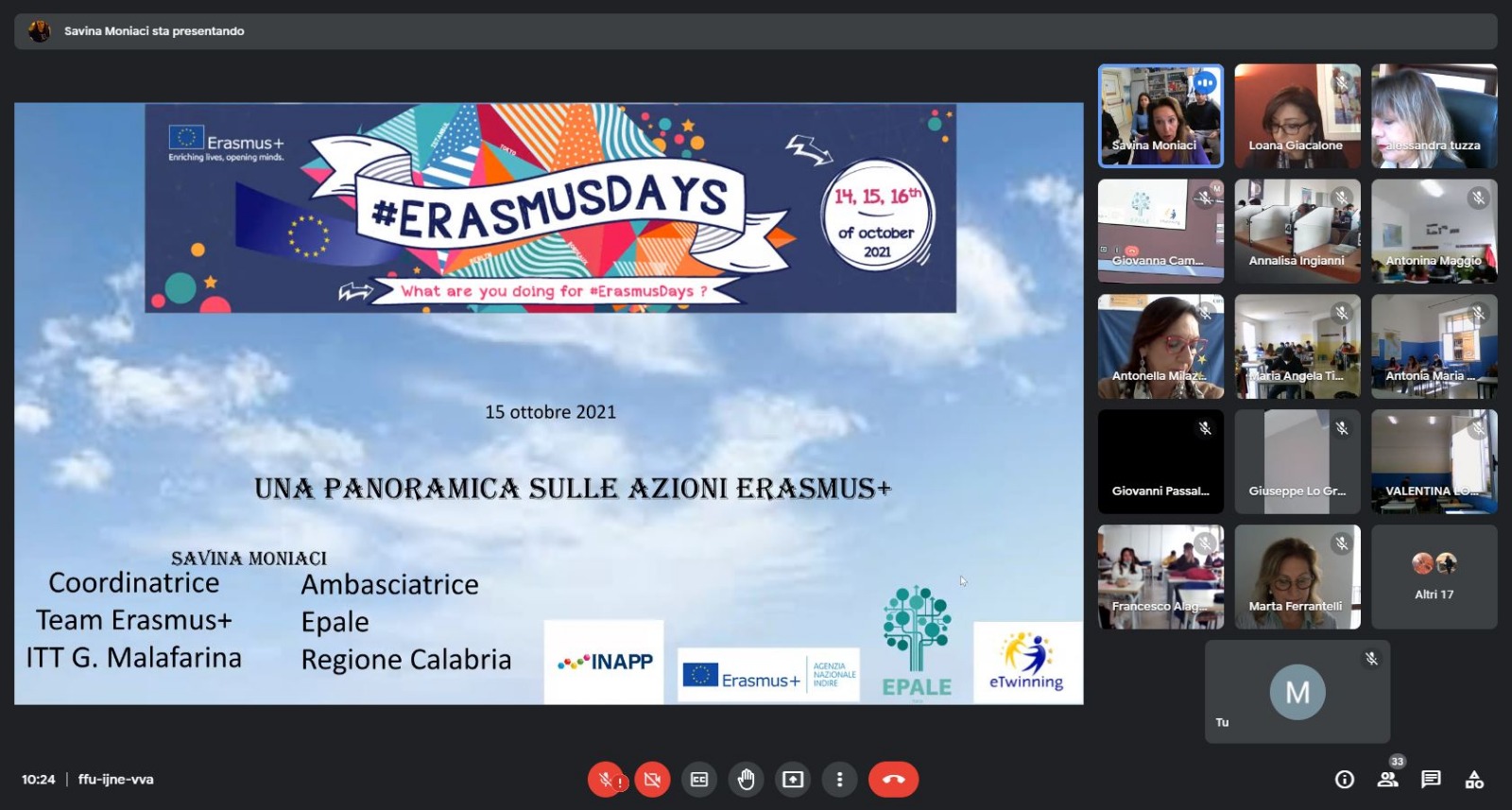1512x810 pixels.
Task: Click the present screen button
Action: click(x=793, y=780)
